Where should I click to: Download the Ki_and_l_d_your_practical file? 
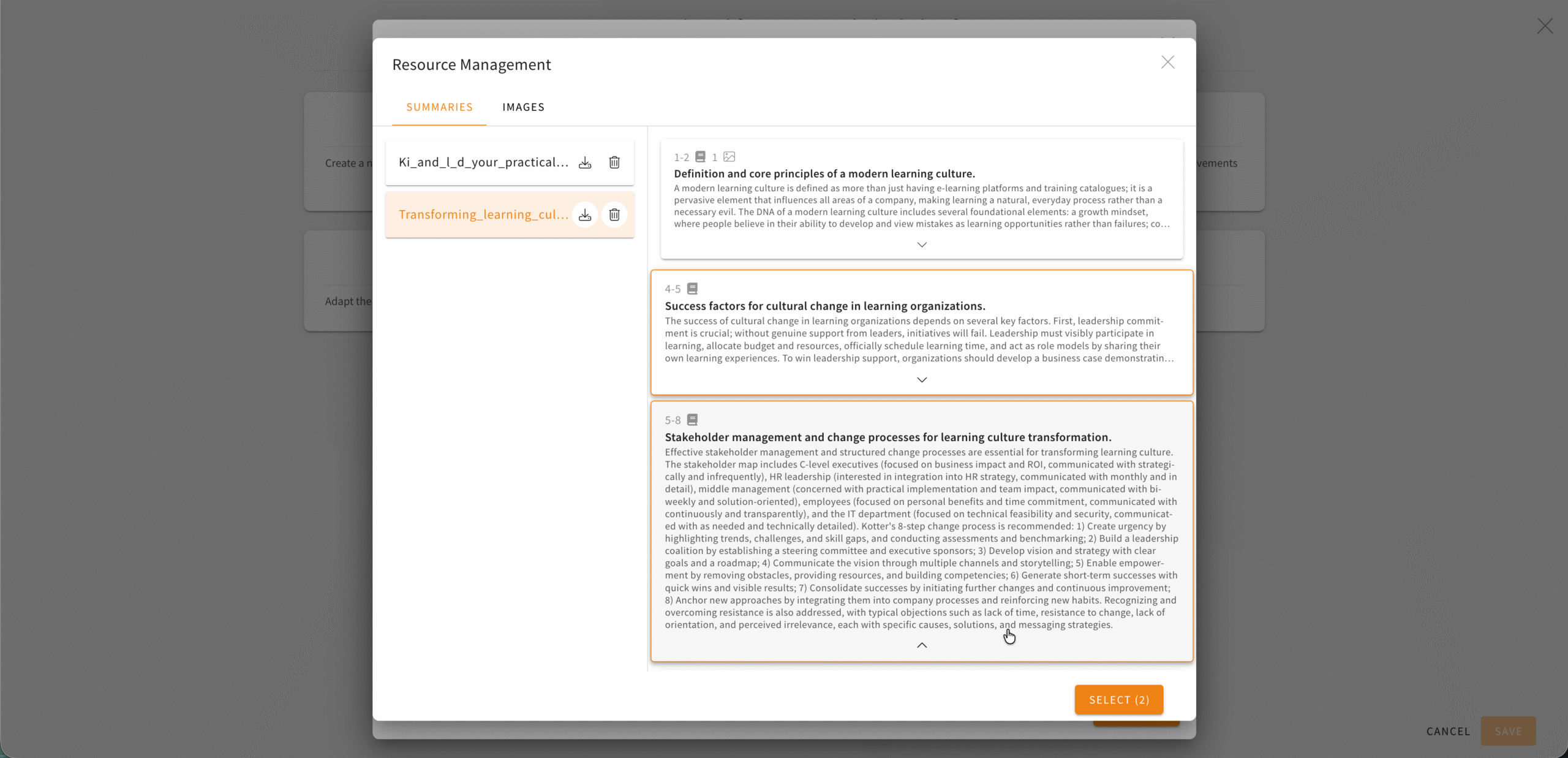click(x=585, y=162)
